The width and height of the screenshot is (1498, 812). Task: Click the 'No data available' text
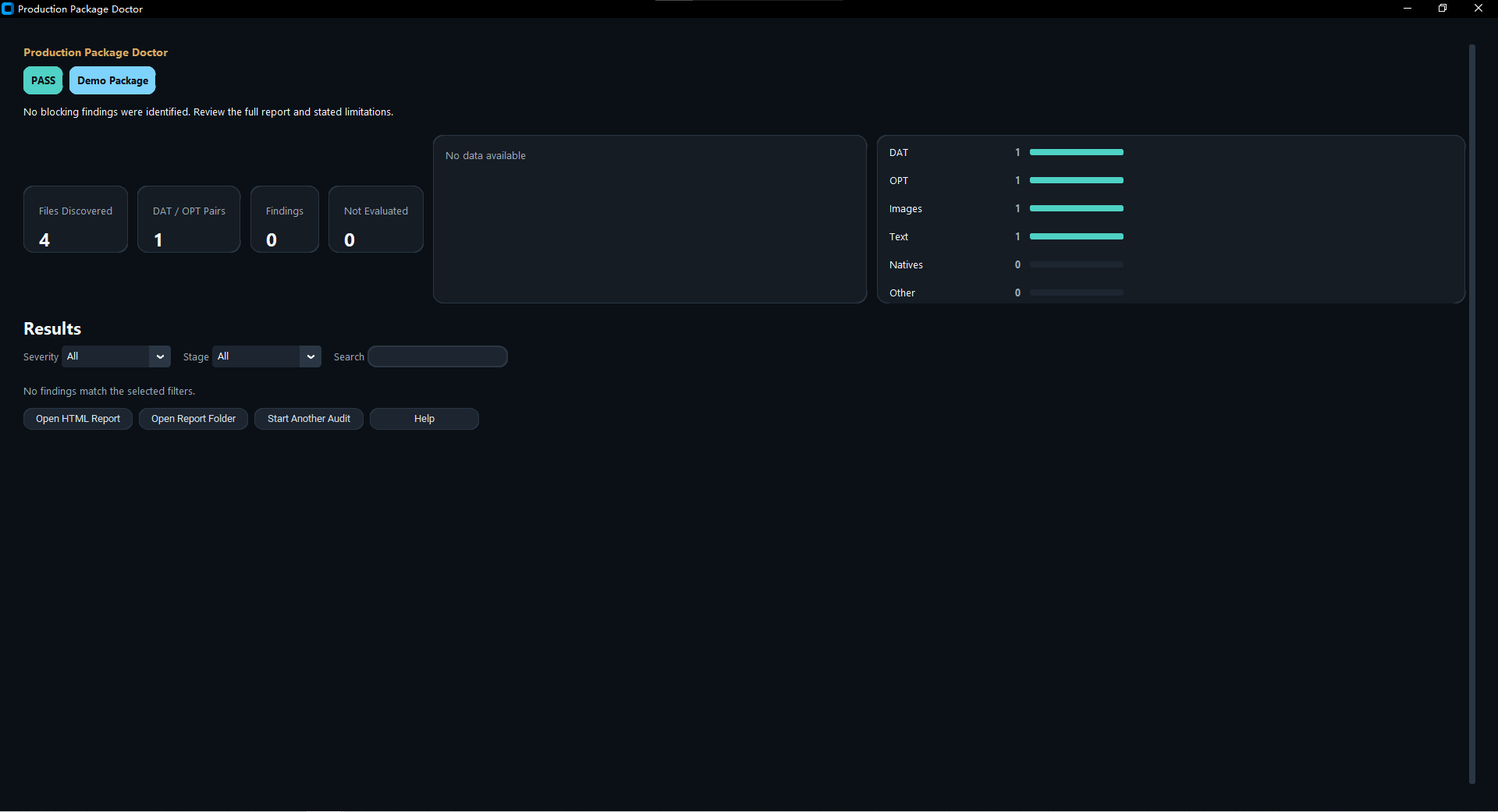pos(485,156)
